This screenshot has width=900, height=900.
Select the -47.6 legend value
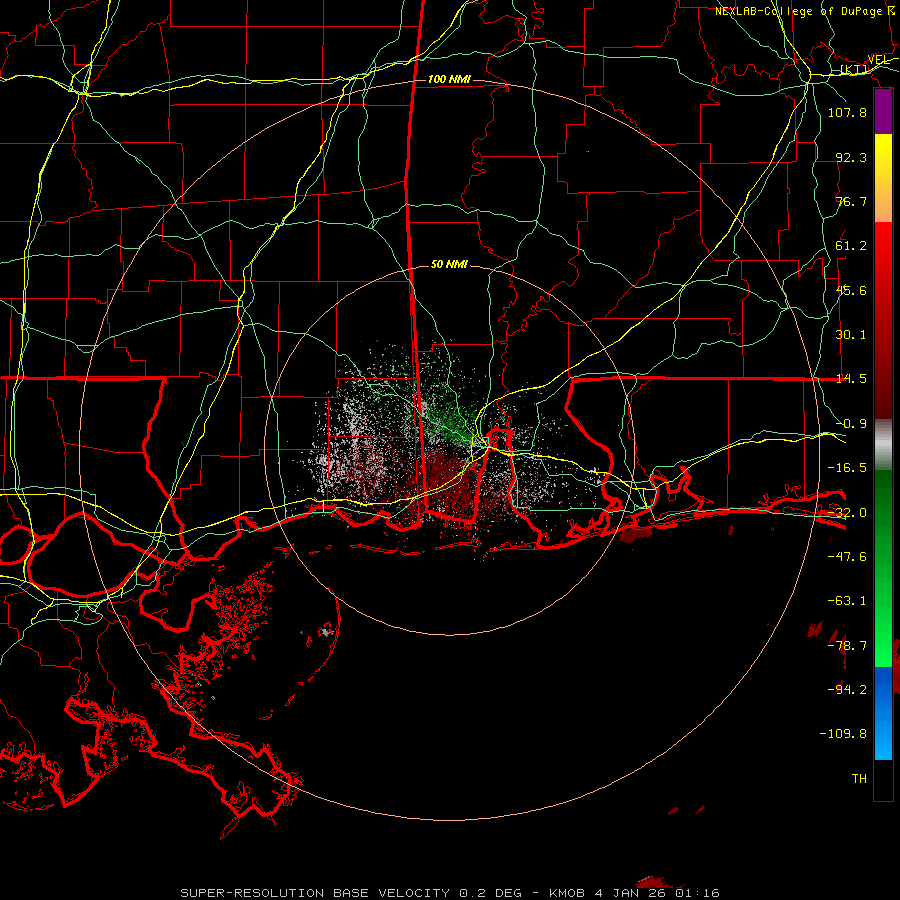point(847,557)
